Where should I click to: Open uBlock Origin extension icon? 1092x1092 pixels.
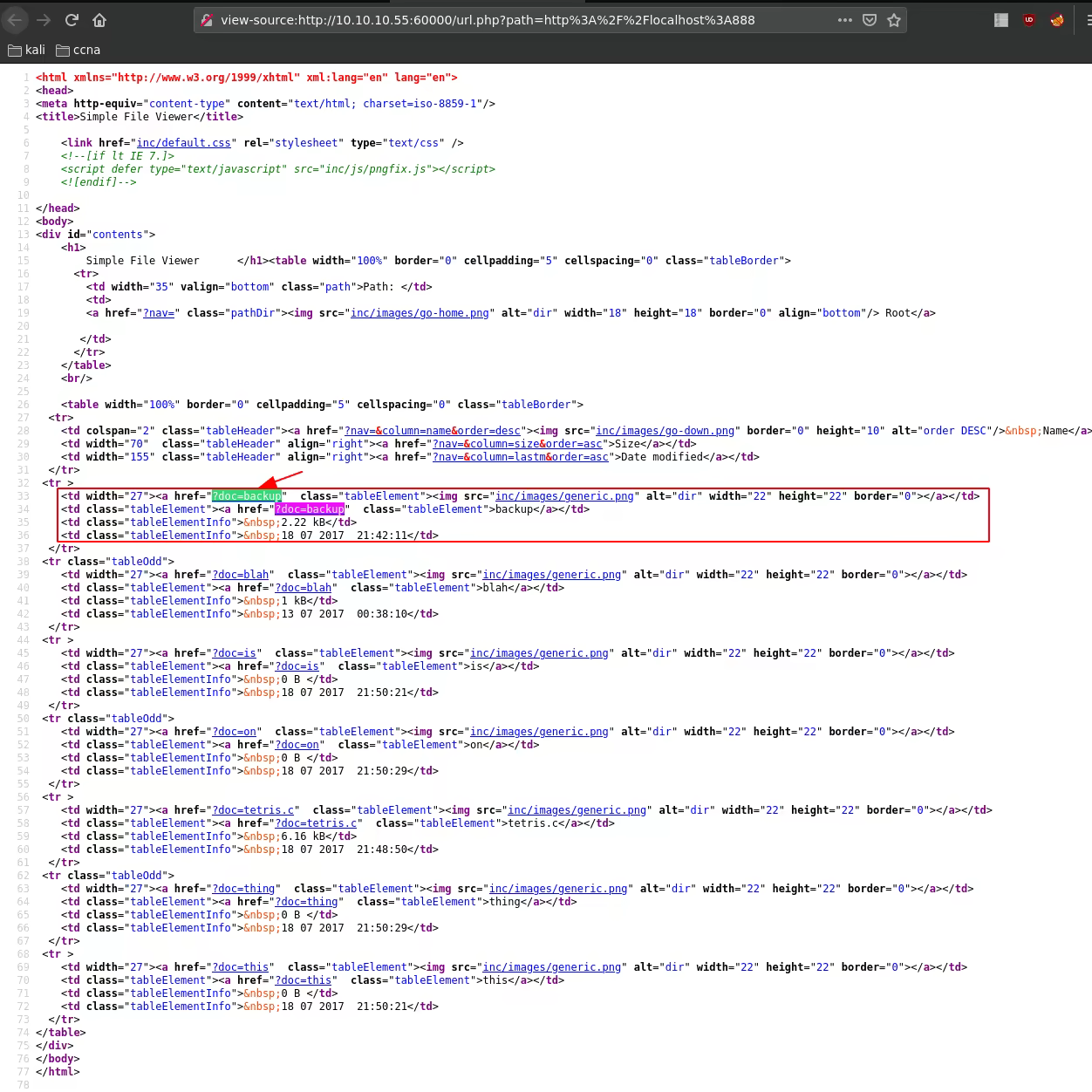(x=1029, y=20)
